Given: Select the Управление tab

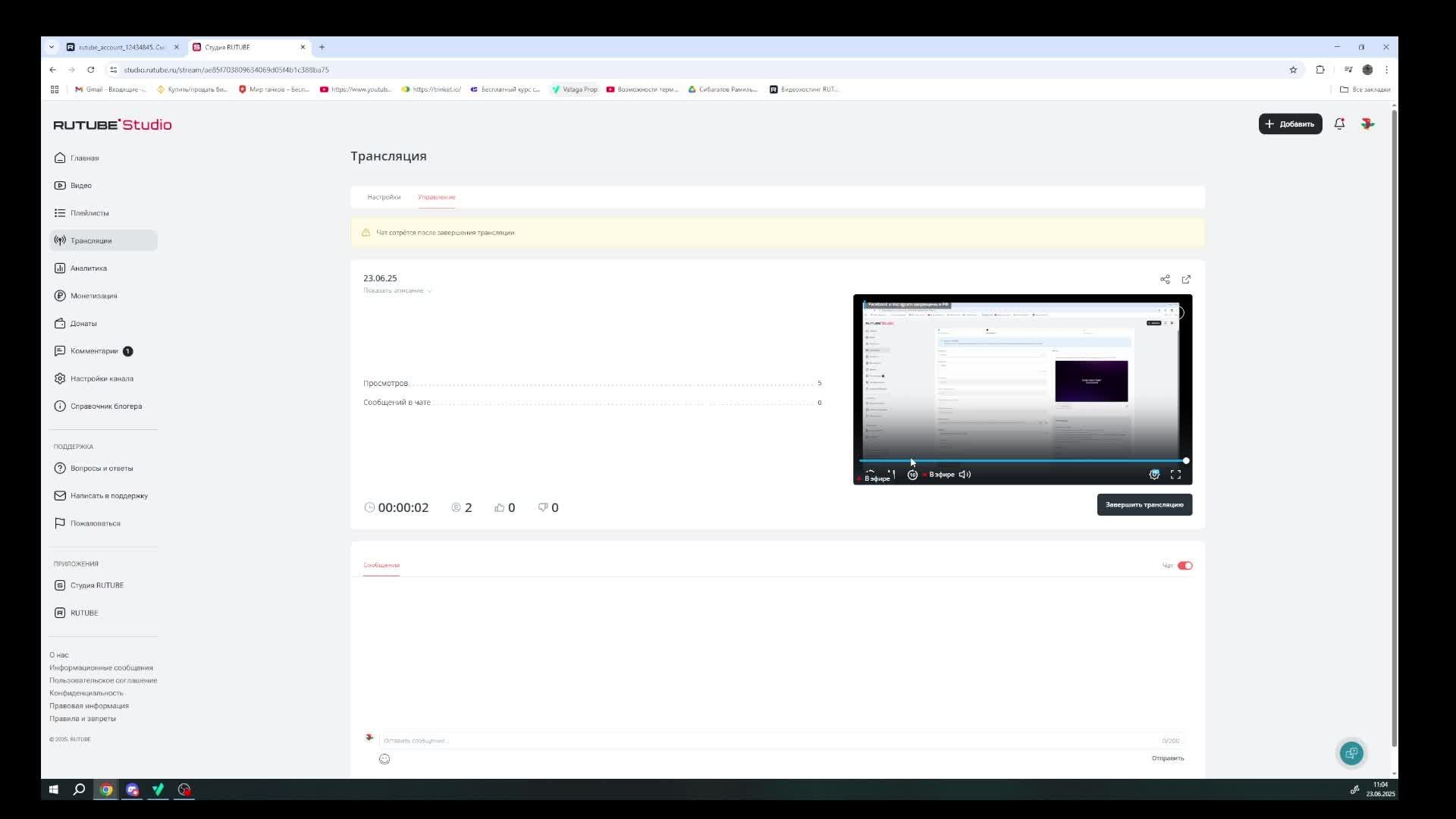Looking at the screenshot, I should 437,197.
